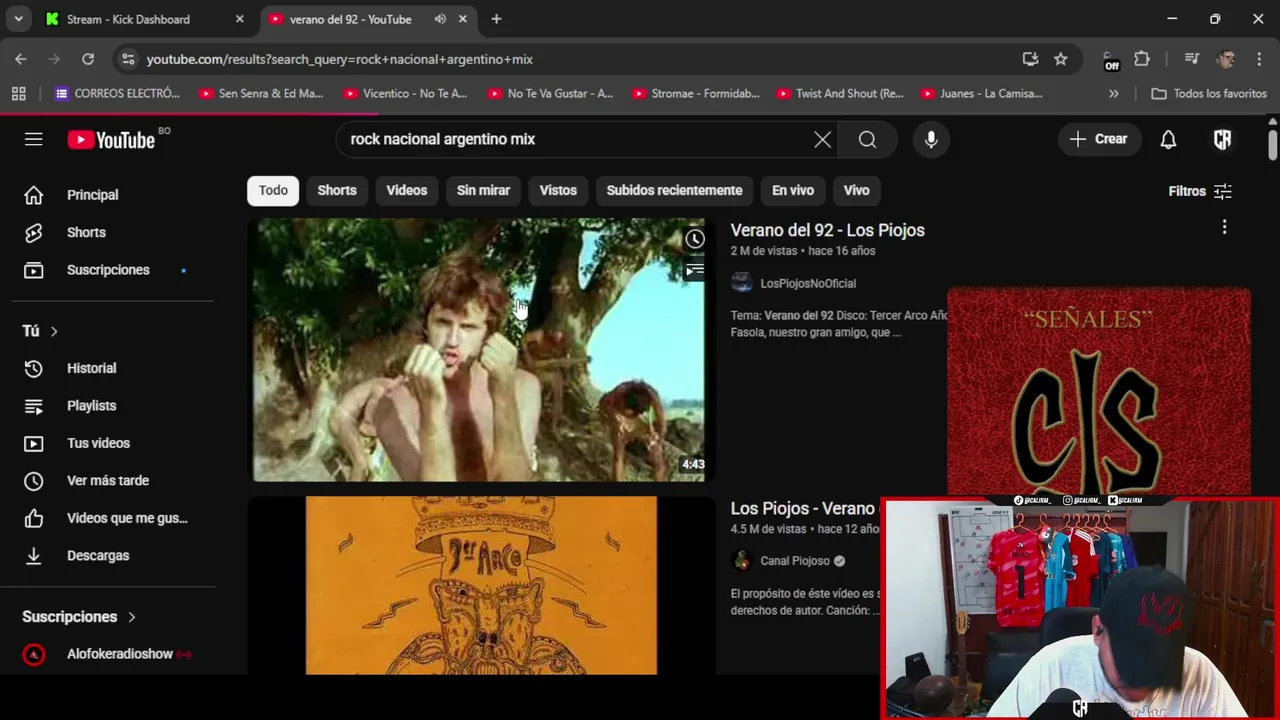
Task: Open the Los Piojos - Verano second result title
Action: pos(803,508)
